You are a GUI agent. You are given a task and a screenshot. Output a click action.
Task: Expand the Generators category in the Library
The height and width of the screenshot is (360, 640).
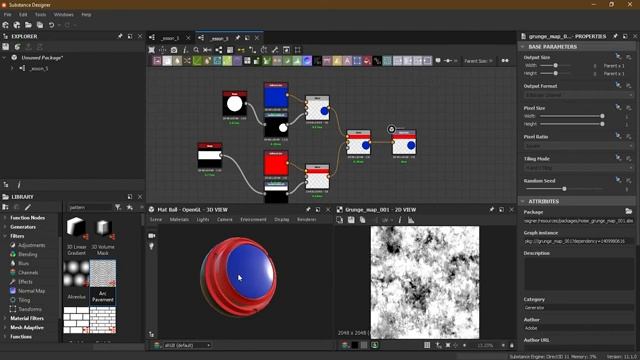point(5,227)
